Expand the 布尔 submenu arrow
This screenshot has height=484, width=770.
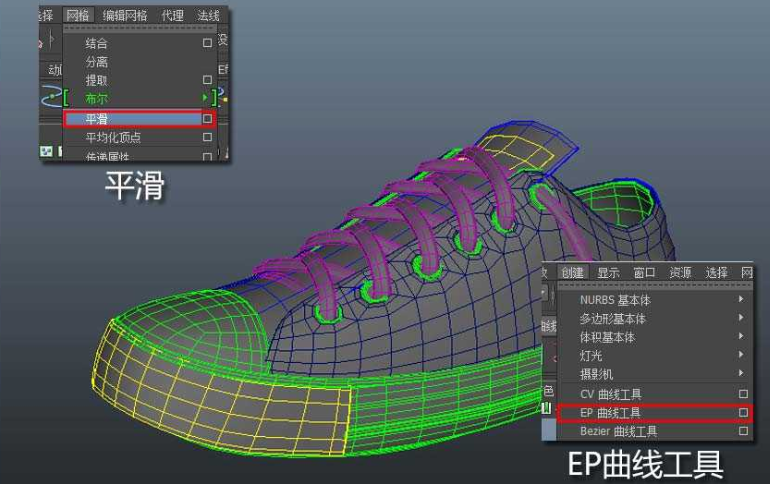(205, 98)
